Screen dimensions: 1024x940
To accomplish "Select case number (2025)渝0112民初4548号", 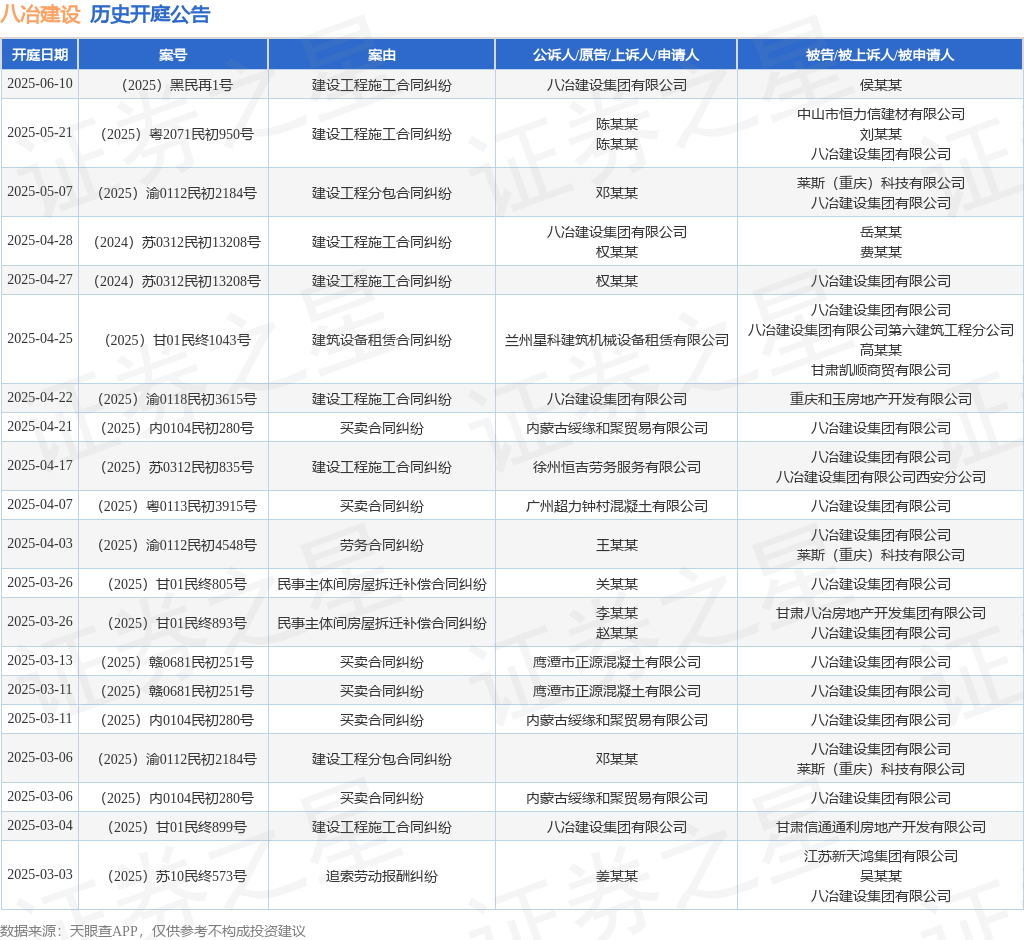I will [173, 545].
